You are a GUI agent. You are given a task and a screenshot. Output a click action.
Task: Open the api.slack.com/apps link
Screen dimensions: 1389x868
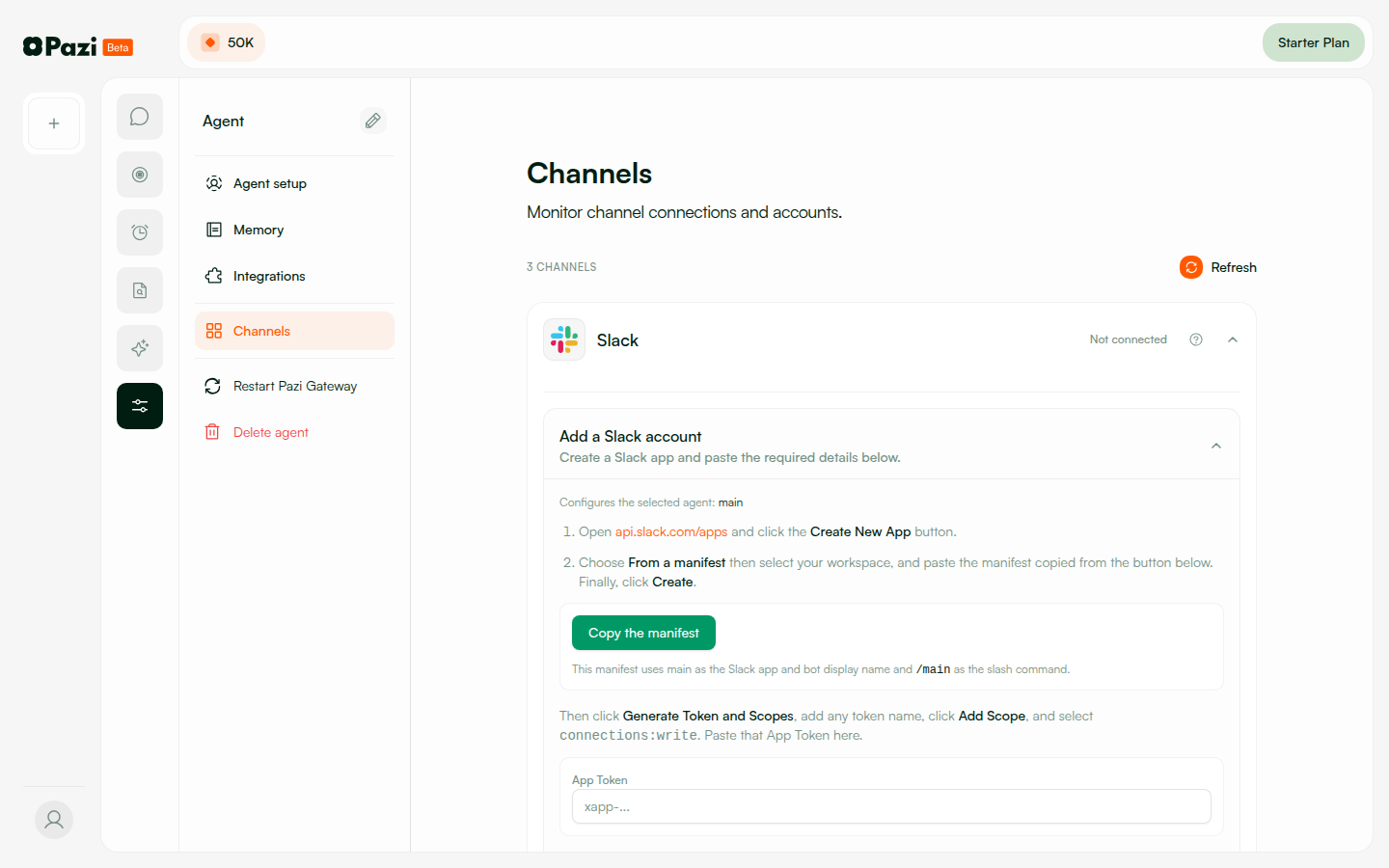pyautogui.click(x=671, y=531)
